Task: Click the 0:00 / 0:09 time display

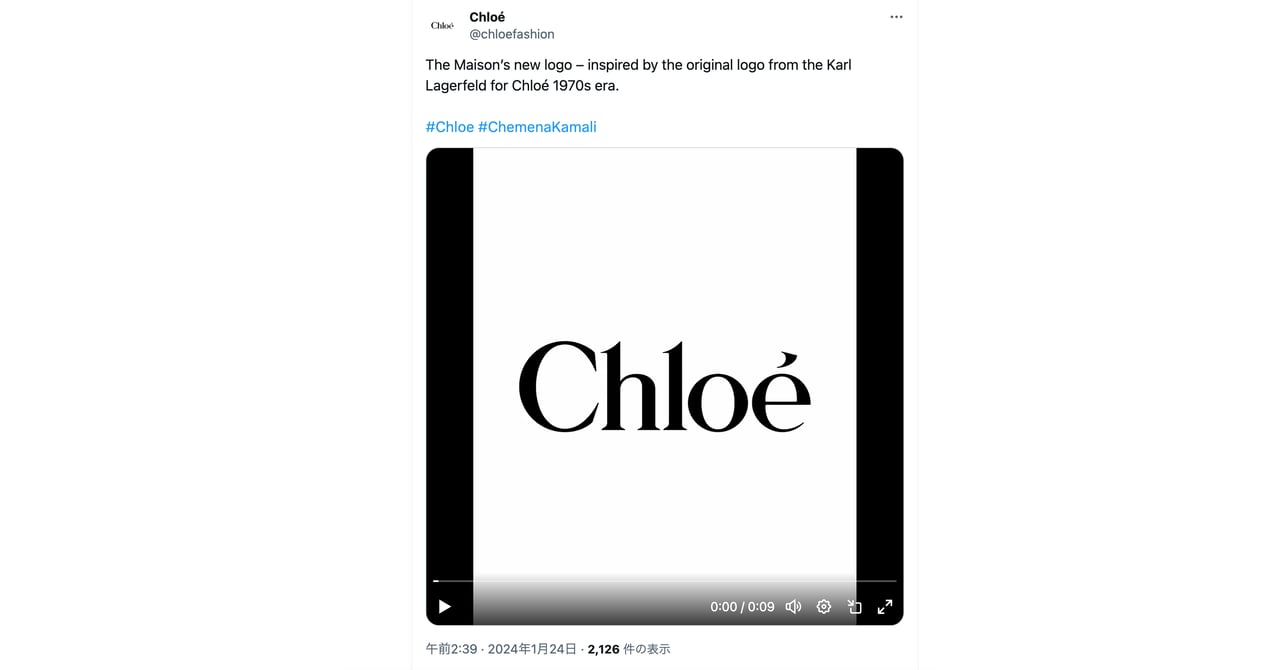Action: (742, 607)
